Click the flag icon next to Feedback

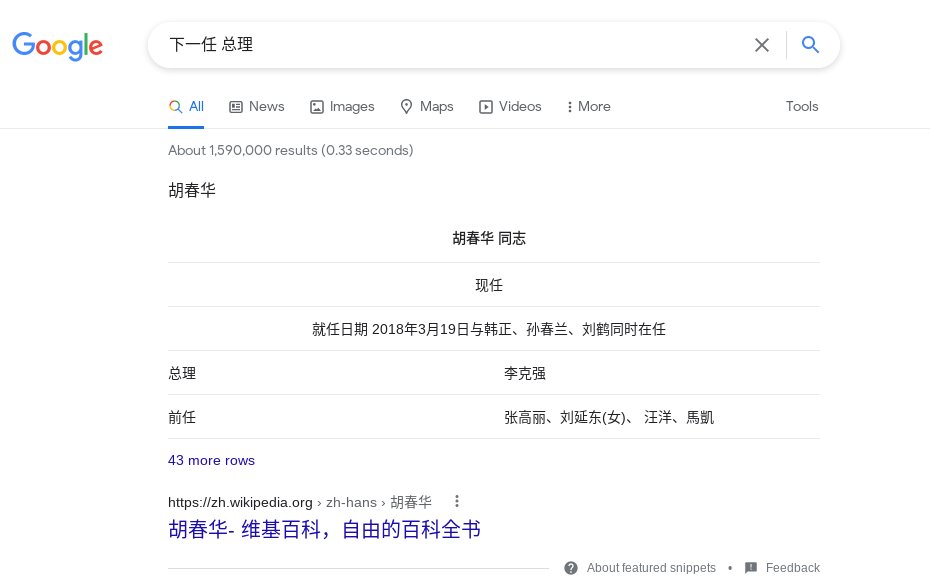click(x=750, y=567)
